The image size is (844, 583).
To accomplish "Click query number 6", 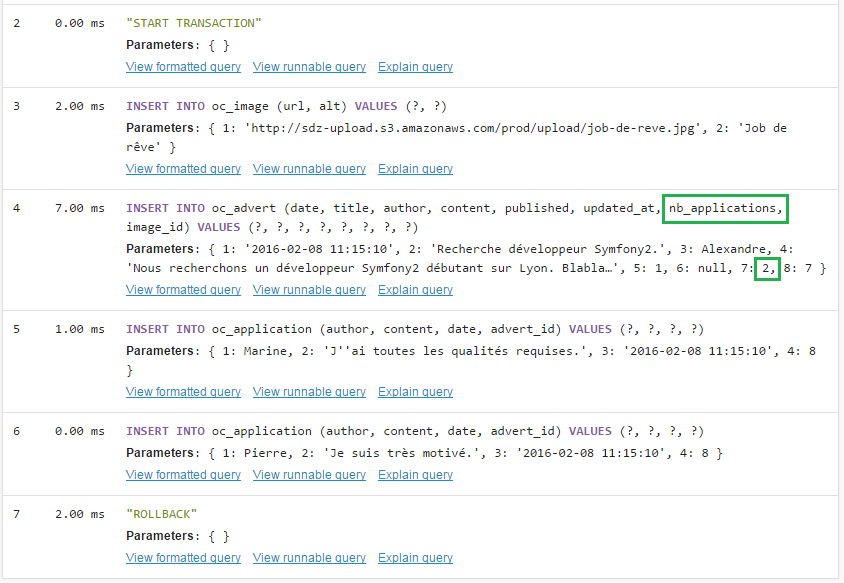I will [17, 431].
